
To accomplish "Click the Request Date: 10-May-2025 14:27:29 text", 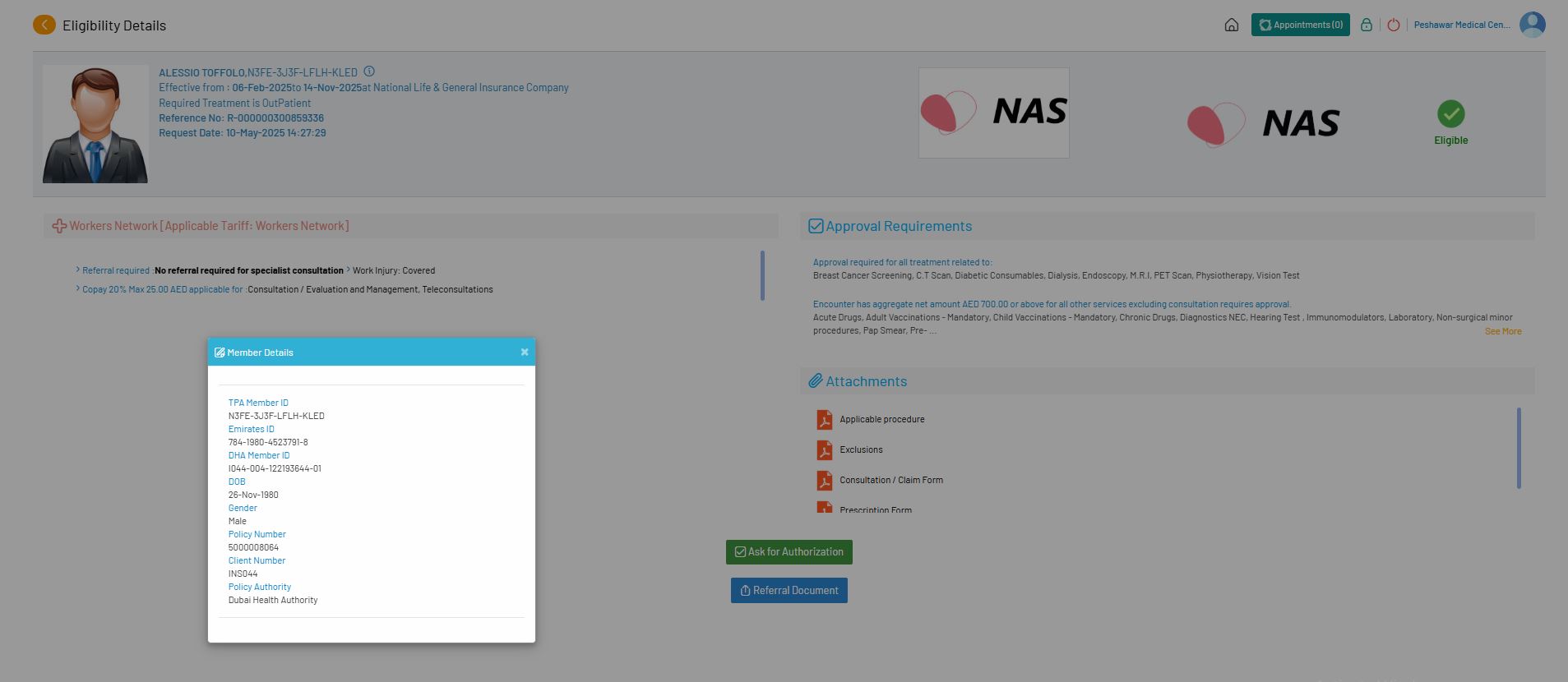I will tap(243, 132).
